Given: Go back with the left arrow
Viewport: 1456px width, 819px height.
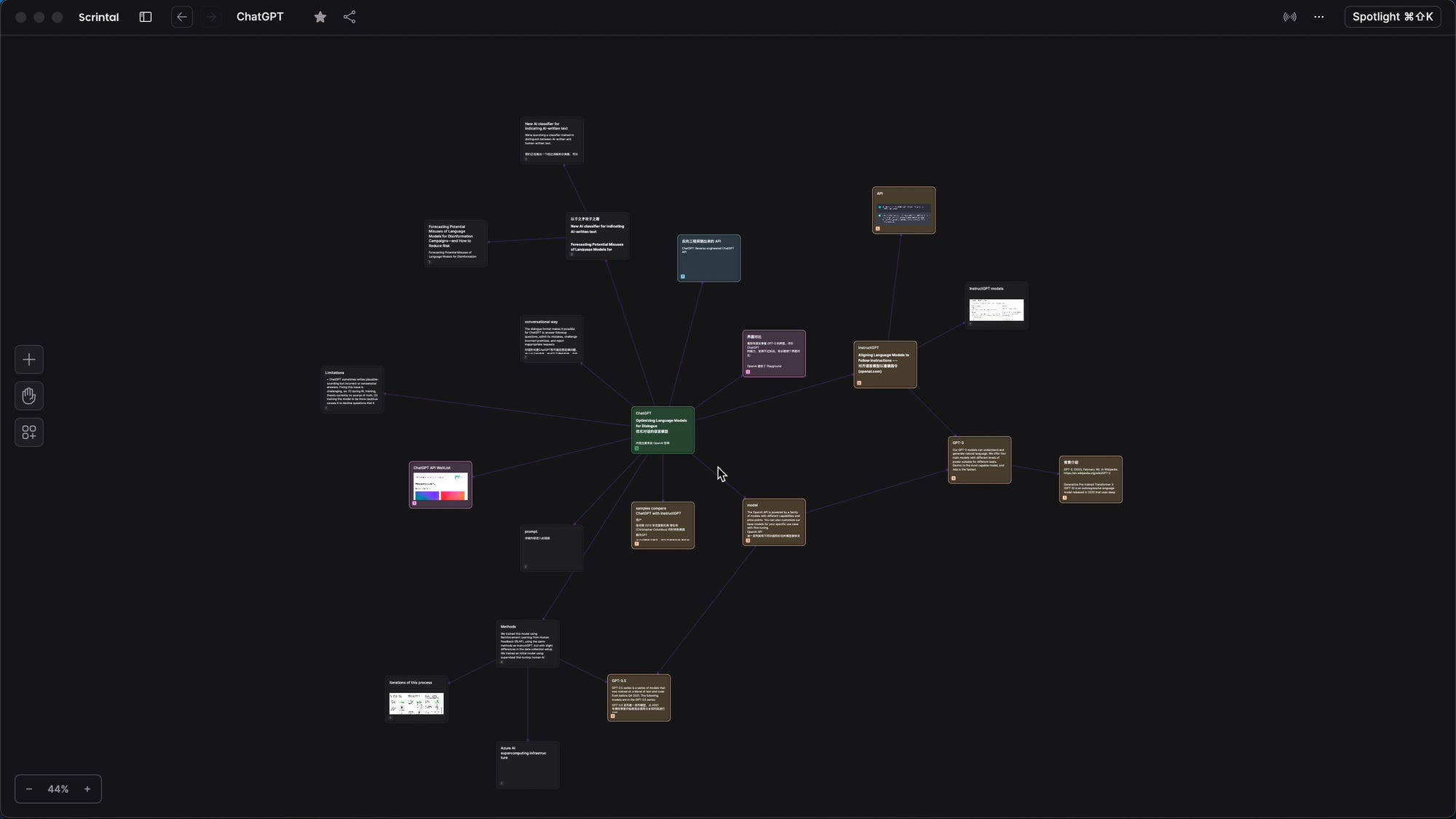Looking at the screenshot, I should click(x=182, y=17).
